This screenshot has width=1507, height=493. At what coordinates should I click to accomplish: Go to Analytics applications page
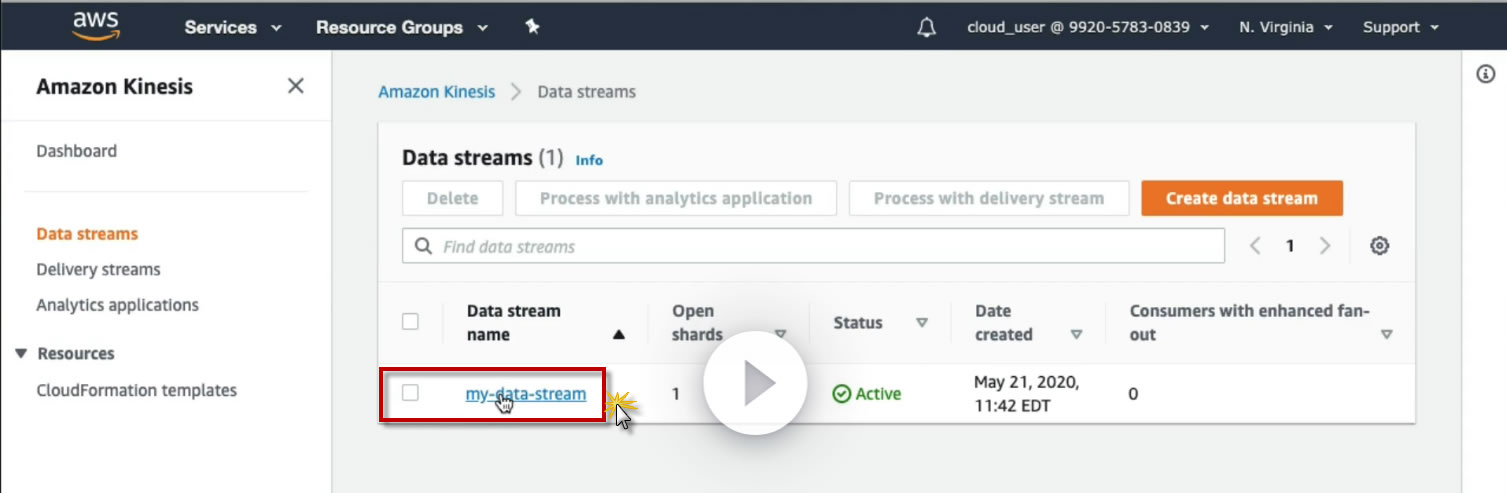(117, 305)
